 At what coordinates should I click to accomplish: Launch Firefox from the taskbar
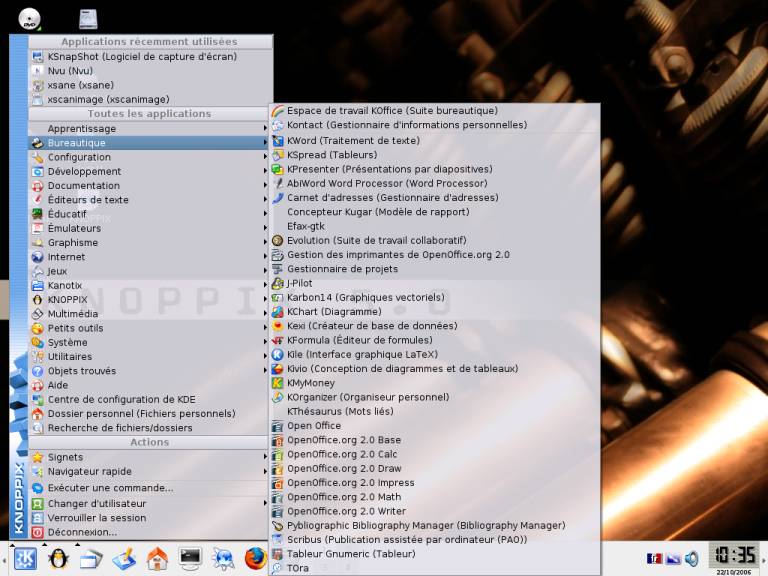[x=255, y=559]
